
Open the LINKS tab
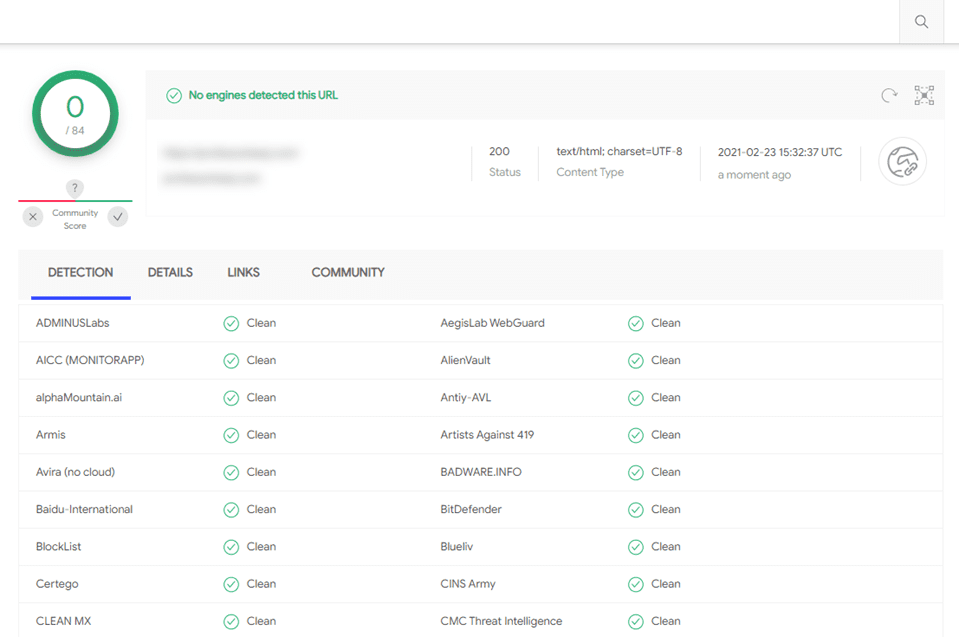(x=242, y=272)
